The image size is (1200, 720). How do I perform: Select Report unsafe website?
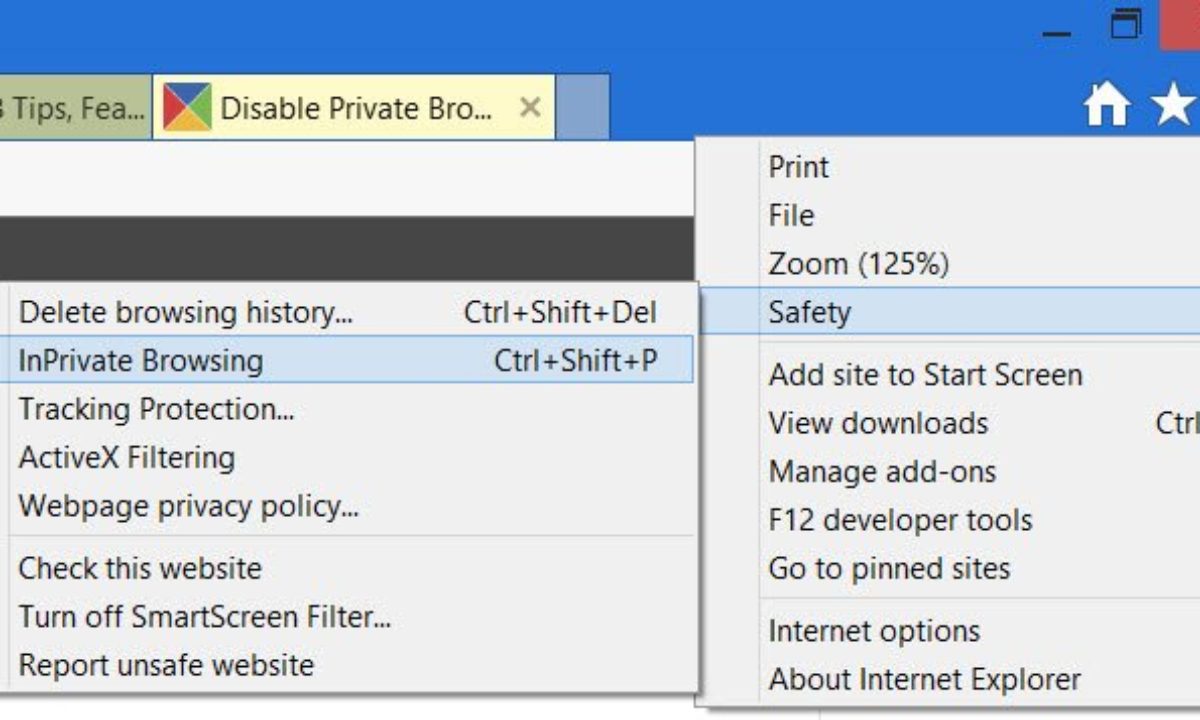click(166, 664)
